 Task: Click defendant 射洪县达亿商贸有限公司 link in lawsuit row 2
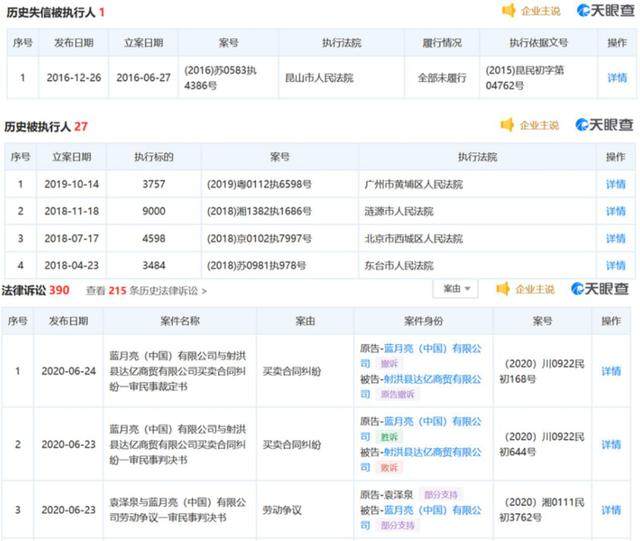[x=432, y=452]
